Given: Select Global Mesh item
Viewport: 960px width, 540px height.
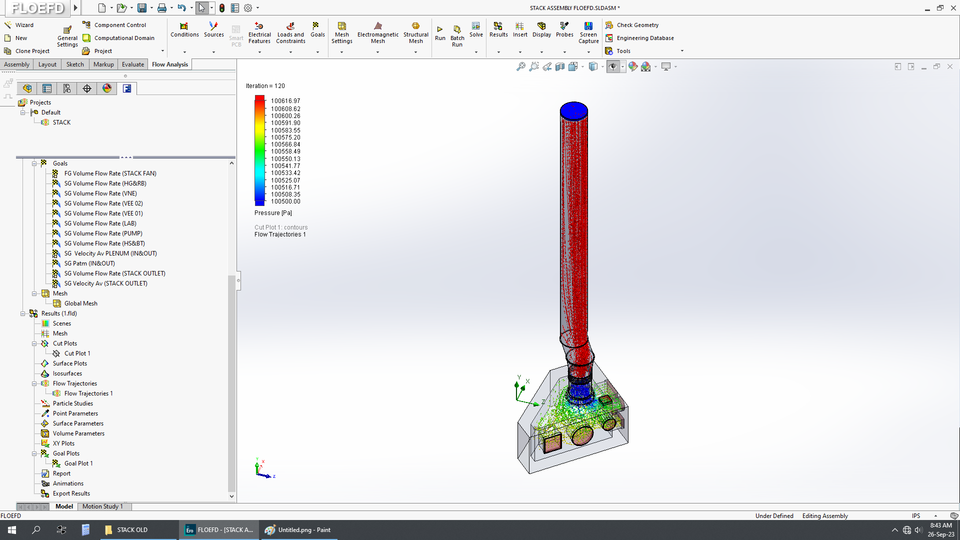Looking at the screenshot, I should pos(75,304).
